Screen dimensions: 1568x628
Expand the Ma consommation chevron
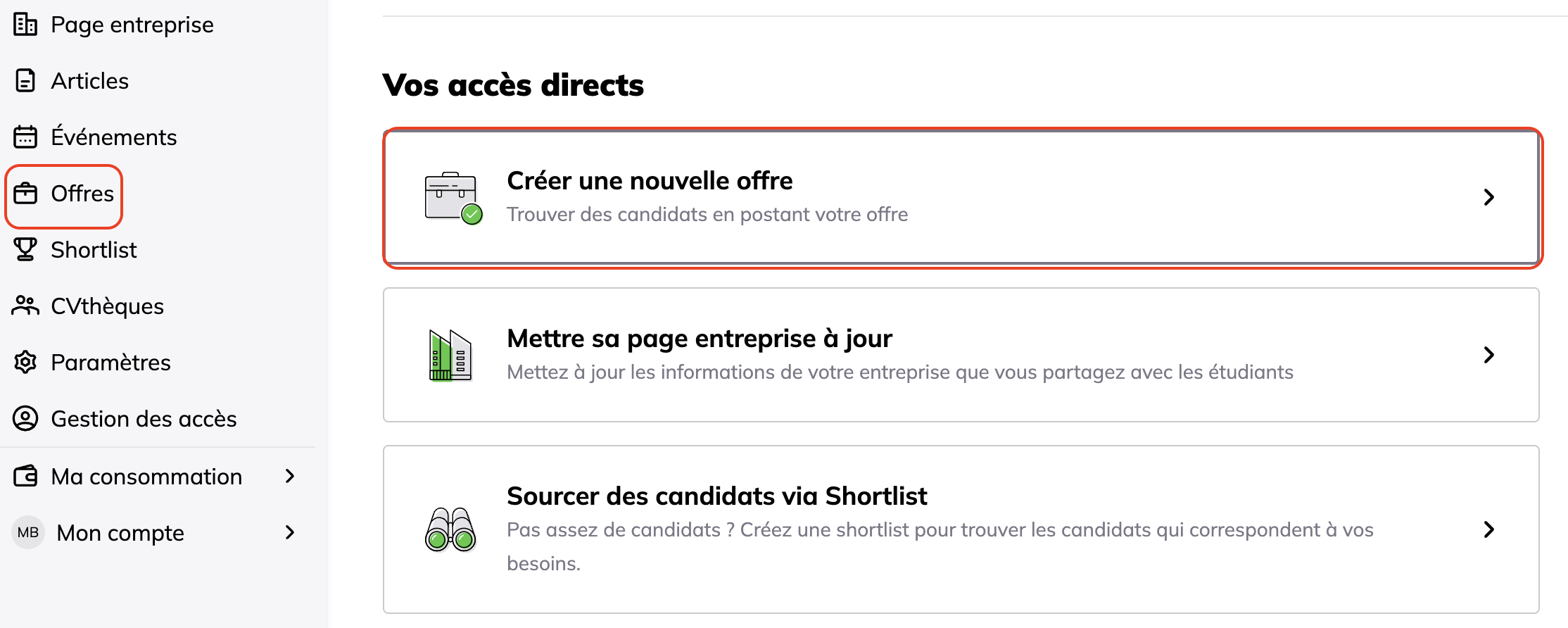coord(290,476)
